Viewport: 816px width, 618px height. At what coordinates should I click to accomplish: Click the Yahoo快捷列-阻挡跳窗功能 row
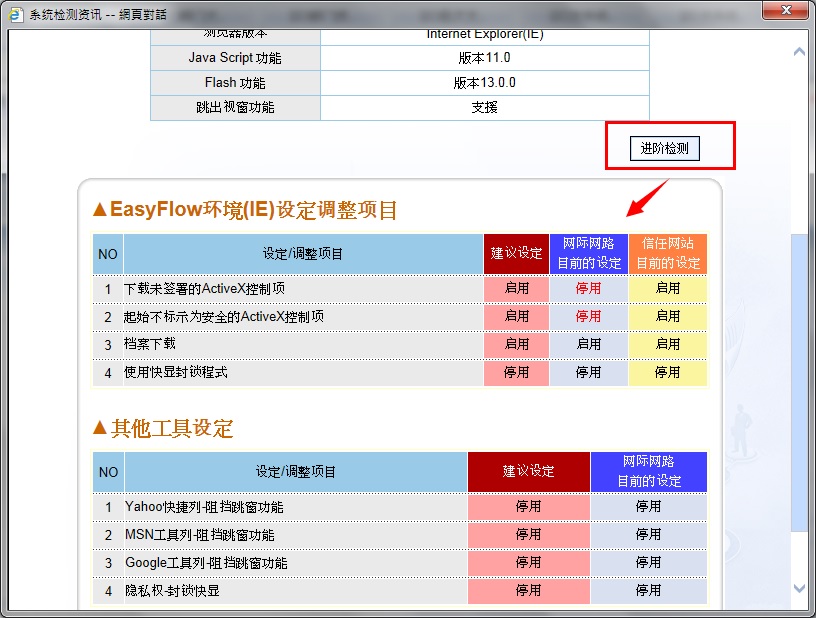pos(204,507)
